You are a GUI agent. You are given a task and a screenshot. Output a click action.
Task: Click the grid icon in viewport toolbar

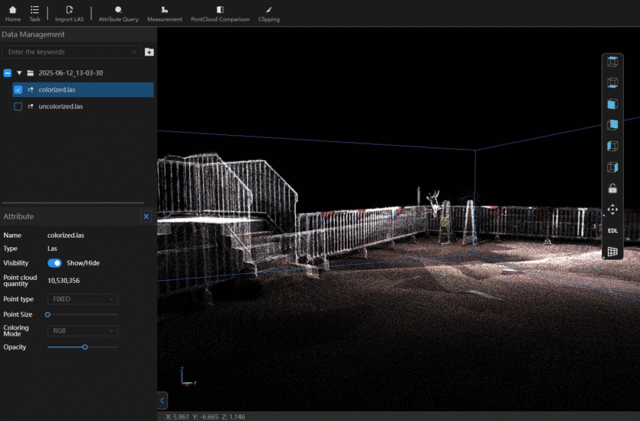[612, 252]
